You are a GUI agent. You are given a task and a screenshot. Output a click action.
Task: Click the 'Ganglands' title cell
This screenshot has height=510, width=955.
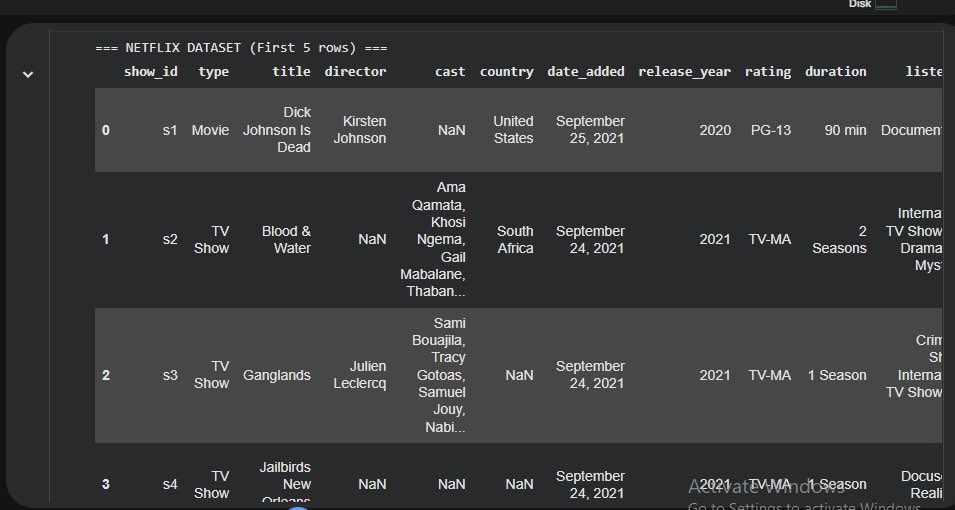tap(277, 375)
